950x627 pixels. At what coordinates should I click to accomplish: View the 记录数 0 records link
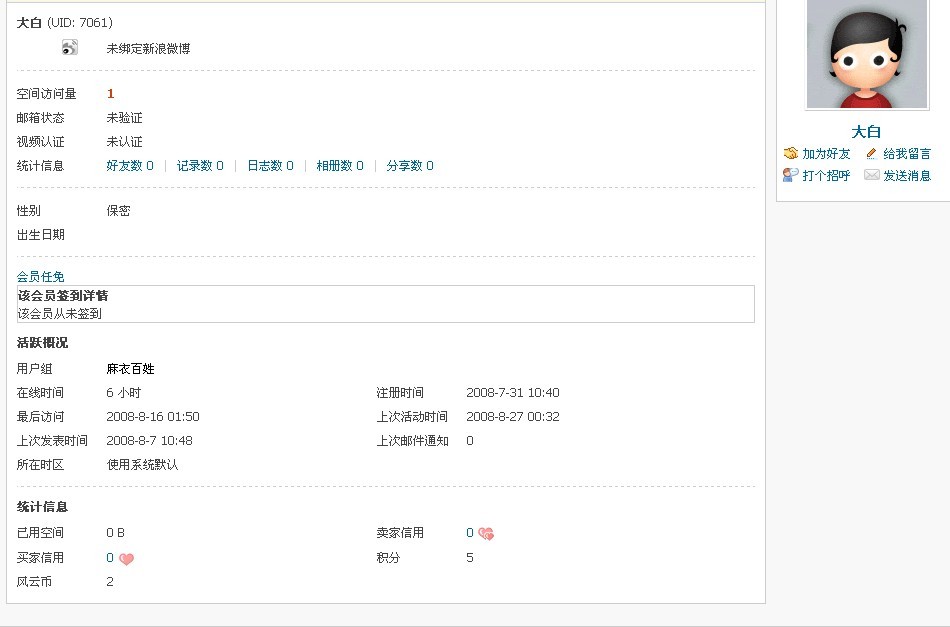coord(200,166)
